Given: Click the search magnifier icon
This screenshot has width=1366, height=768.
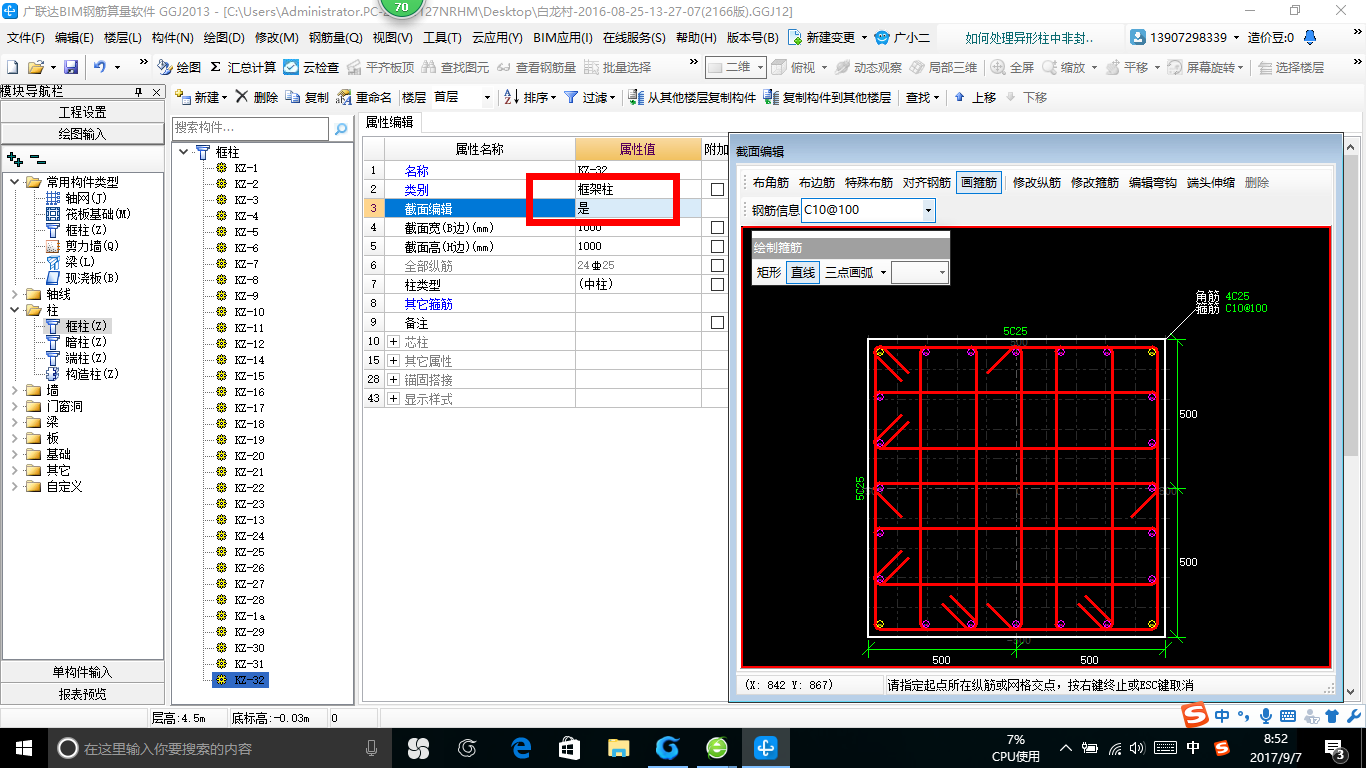Looking at the screenshot, I should 341,128.
